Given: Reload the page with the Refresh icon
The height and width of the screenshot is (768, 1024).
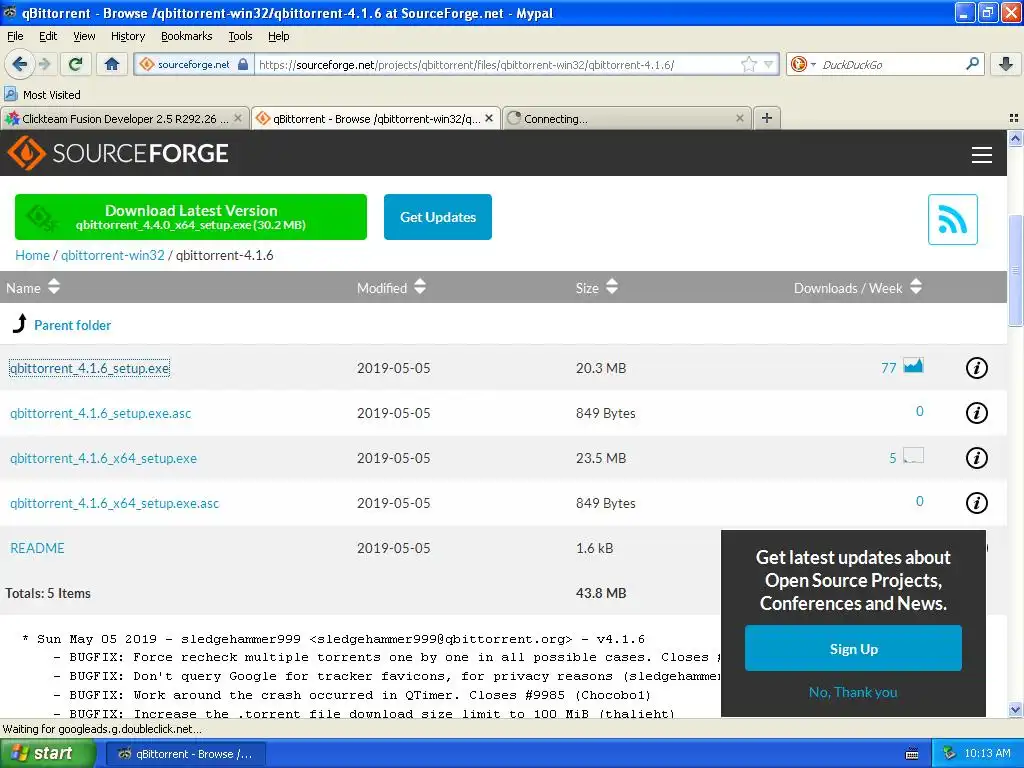Looking at the screenshot, I should [76, 64].
